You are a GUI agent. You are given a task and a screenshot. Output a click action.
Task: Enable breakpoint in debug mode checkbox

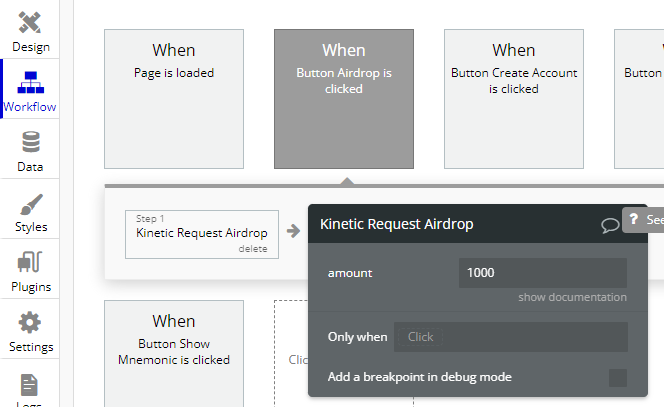coord(618,377)
